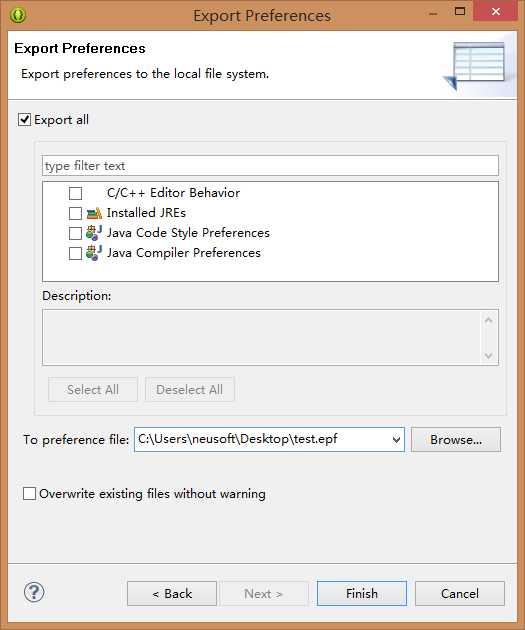Uncheck the Export all checkbox
525x630 pixels.
point(24,120)
